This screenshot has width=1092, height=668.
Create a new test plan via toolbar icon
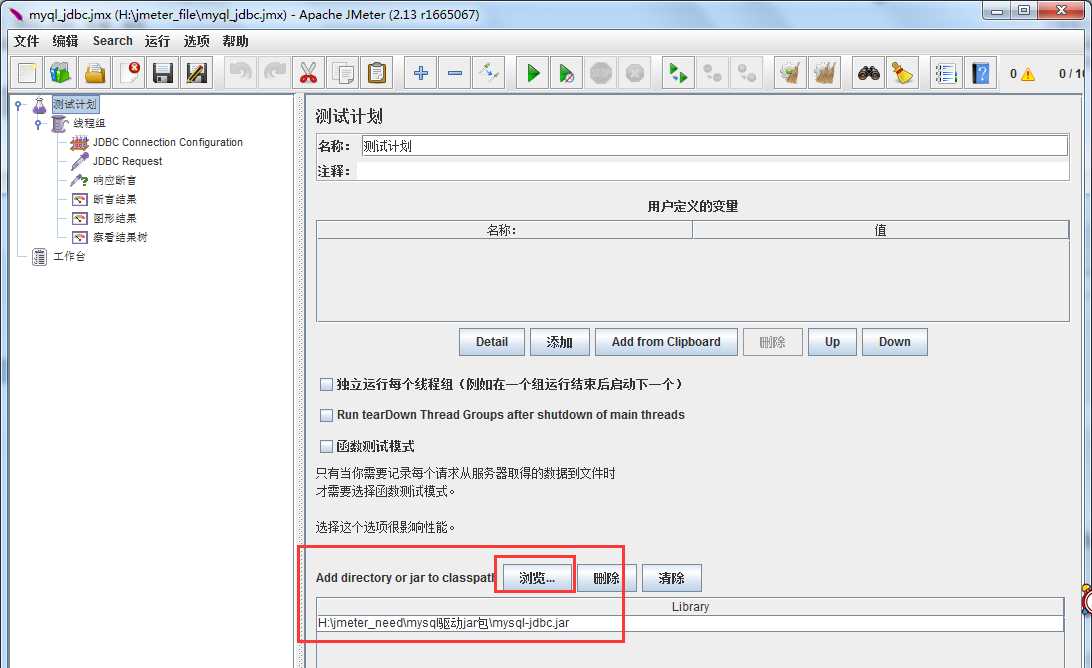pyautogui.click(x=26, y=72)
